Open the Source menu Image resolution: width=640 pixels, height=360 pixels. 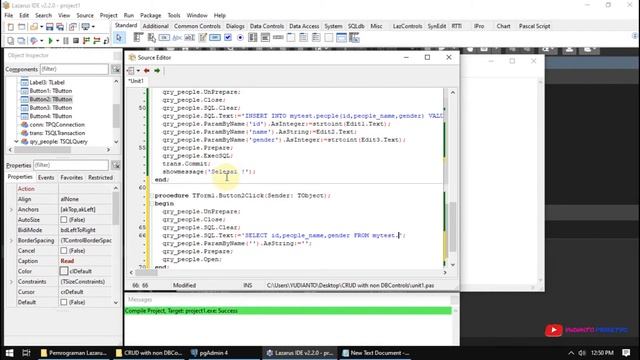(x=85, y=16)
